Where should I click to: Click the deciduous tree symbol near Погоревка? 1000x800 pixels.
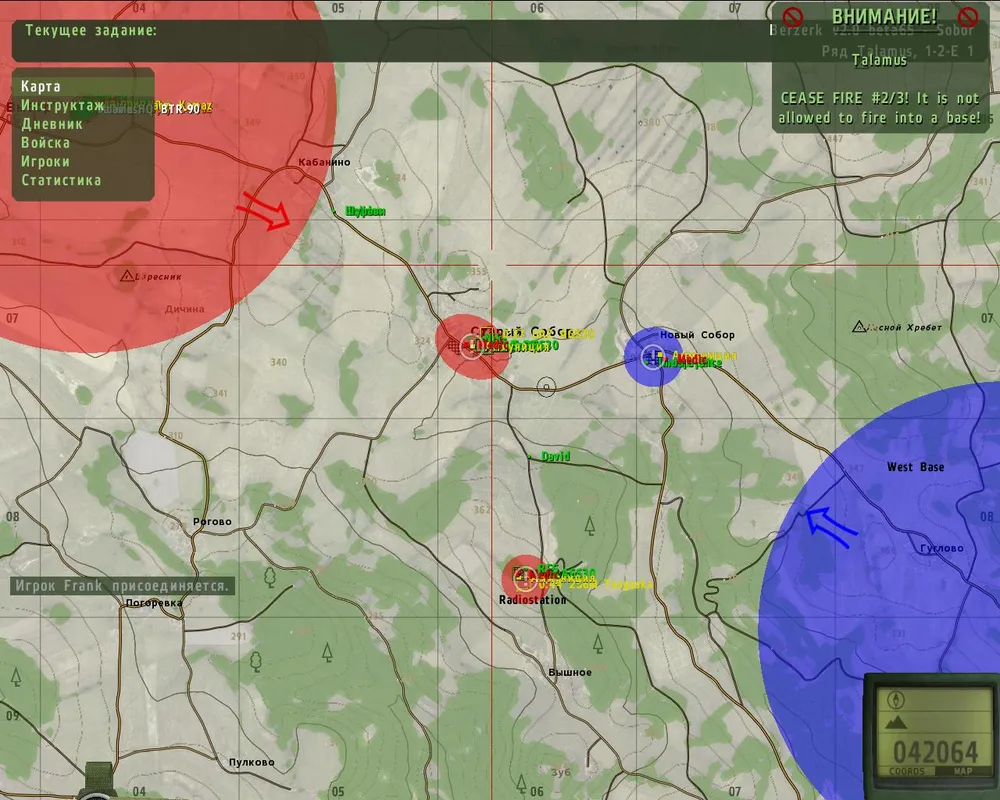(270, 577)
